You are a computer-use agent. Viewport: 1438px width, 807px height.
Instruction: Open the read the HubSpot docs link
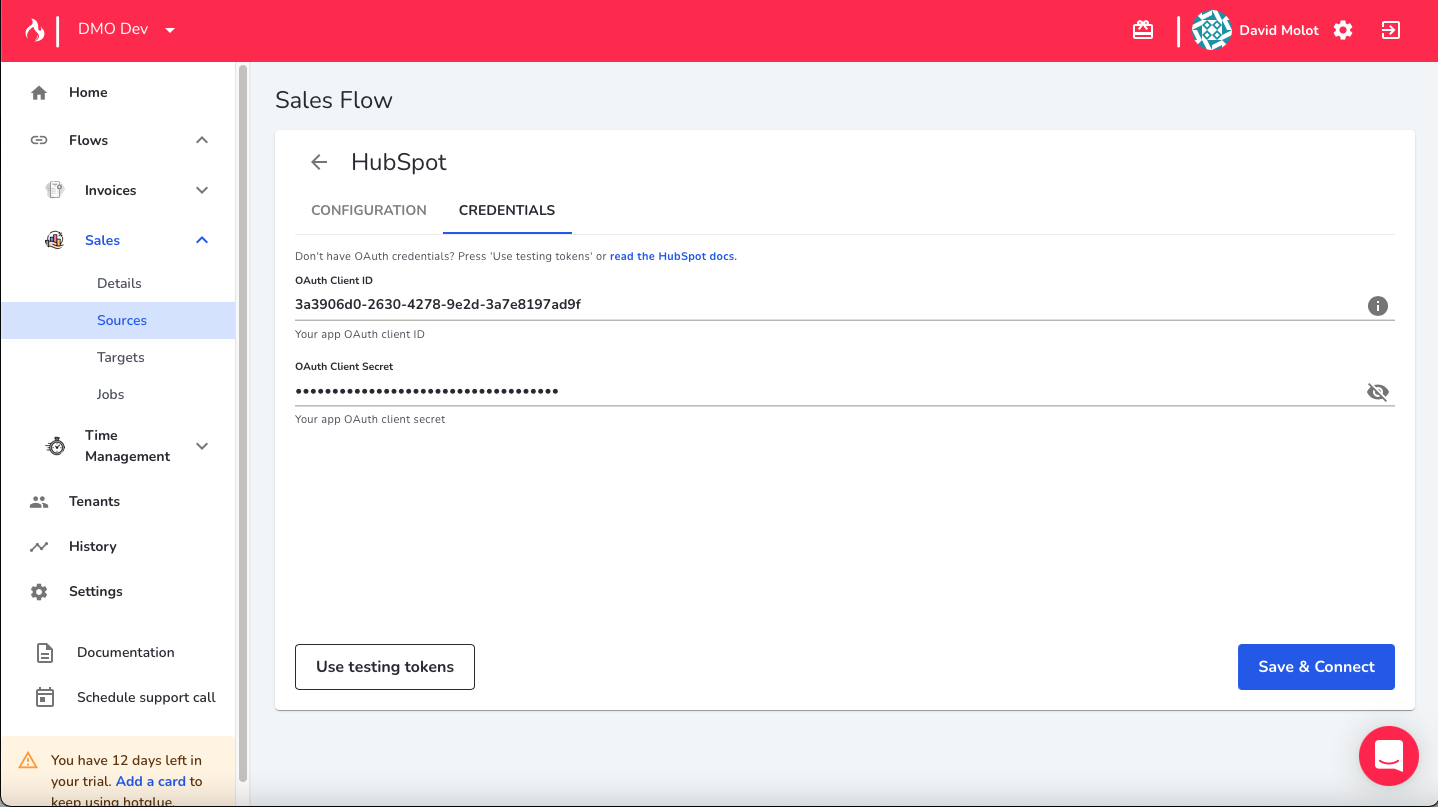pos(672,256)
